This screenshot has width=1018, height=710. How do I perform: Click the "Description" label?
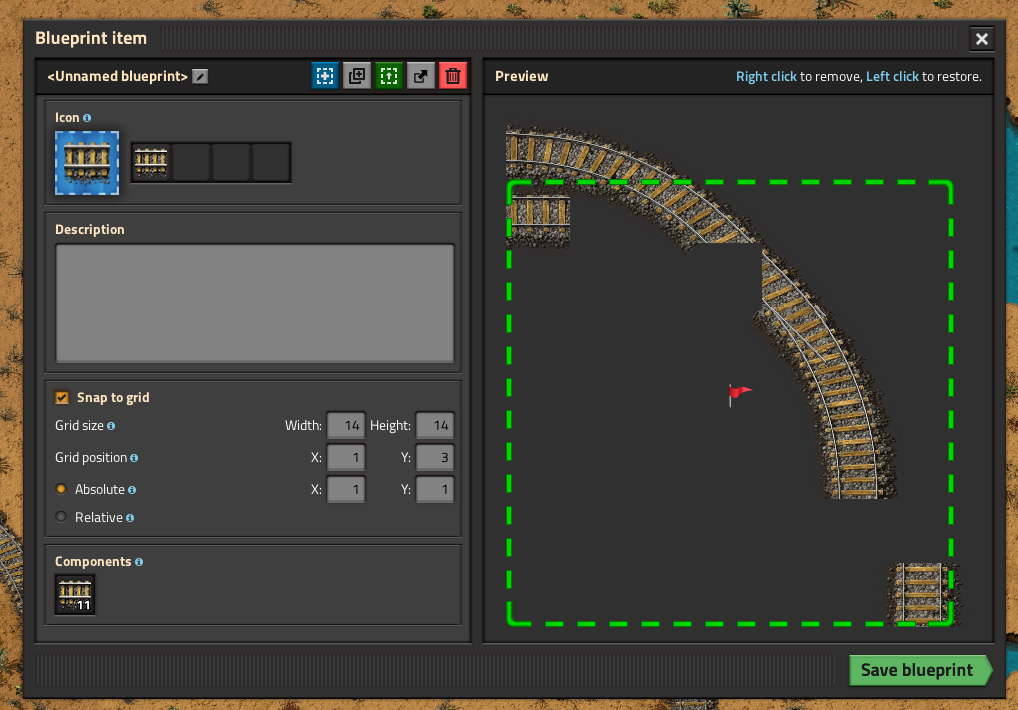(90, 230)
